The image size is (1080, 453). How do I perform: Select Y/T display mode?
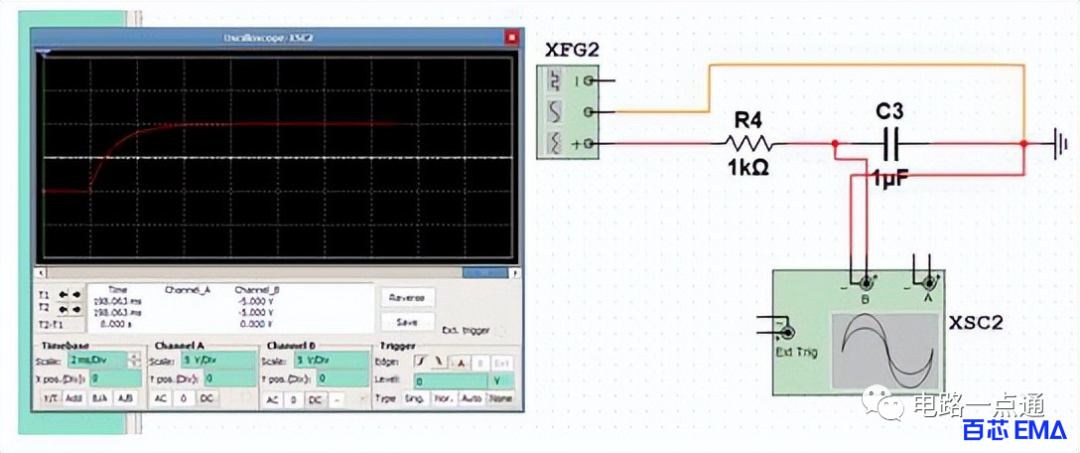[50, 398]
